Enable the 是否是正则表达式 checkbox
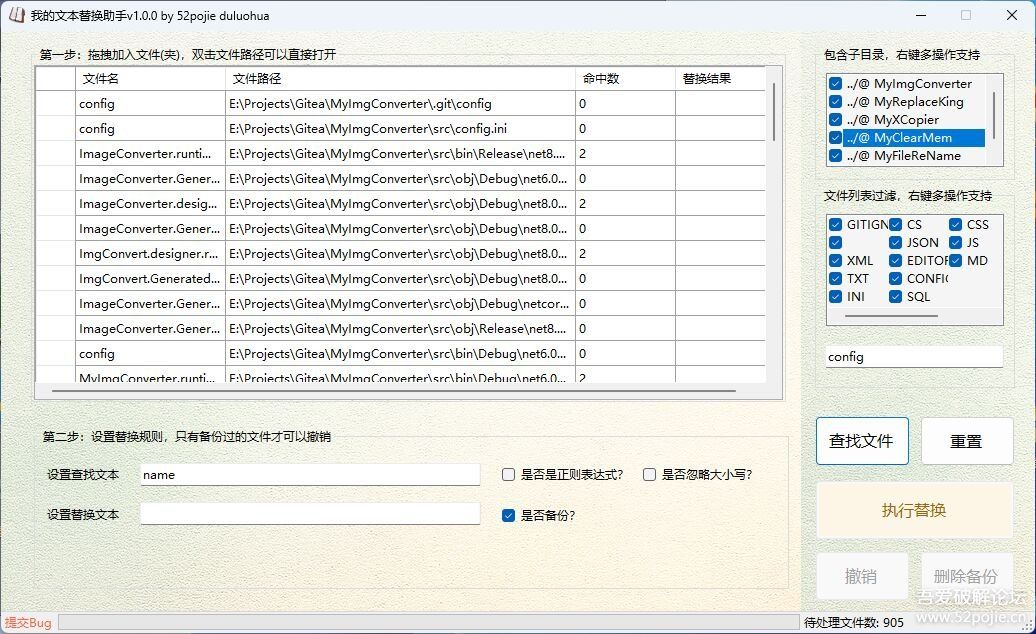The image size is (1036, 634). tap(508, 474)
